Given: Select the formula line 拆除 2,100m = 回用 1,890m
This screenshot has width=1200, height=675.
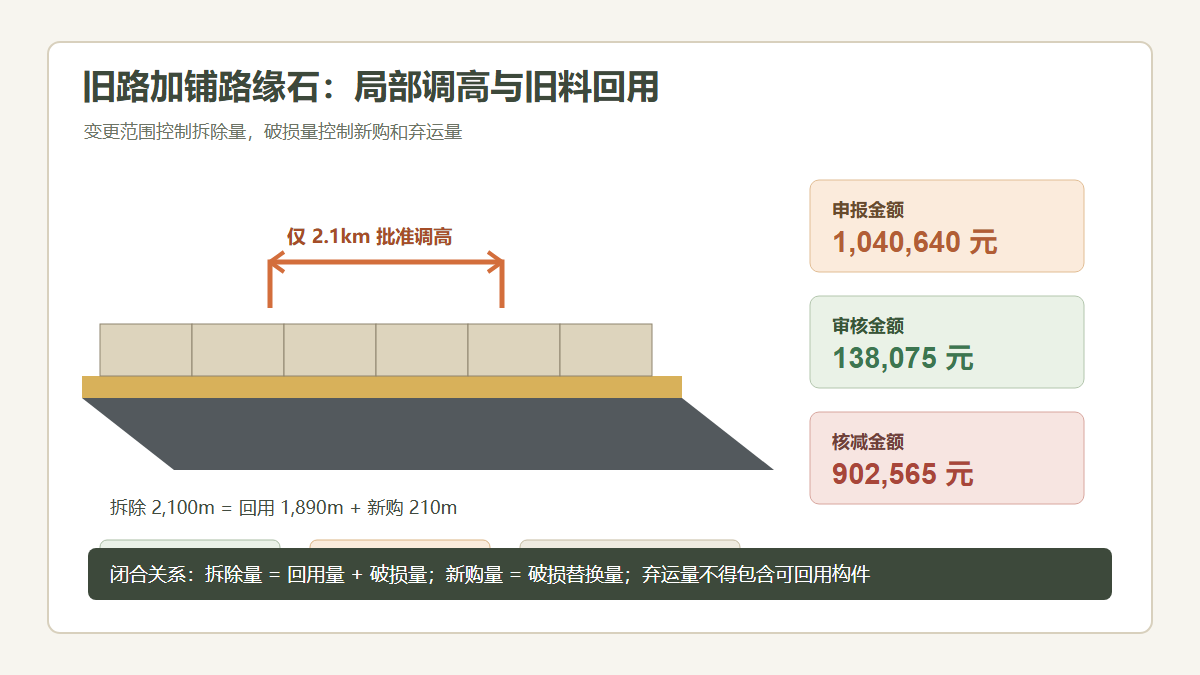Looking at the screenshot, I should [283, 508].
